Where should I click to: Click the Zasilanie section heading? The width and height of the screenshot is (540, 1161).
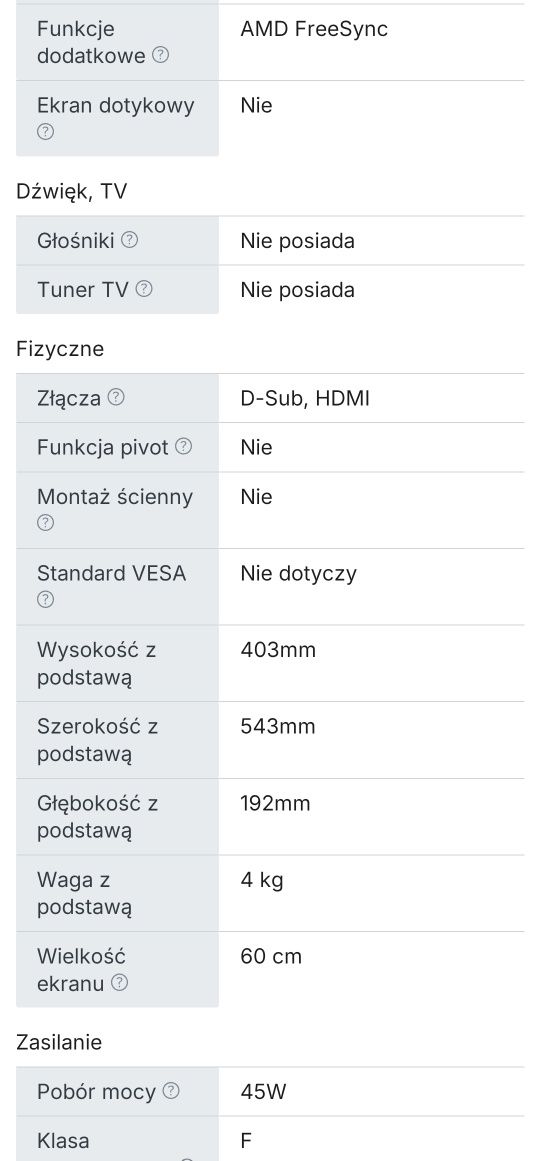pos(59,1043)
